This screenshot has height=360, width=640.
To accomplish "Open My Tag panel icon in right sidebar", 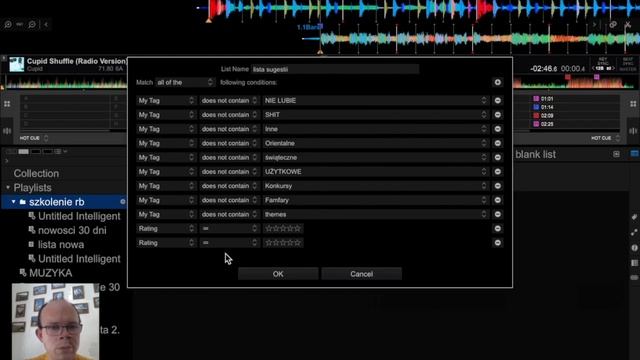I will coord(634,217).
